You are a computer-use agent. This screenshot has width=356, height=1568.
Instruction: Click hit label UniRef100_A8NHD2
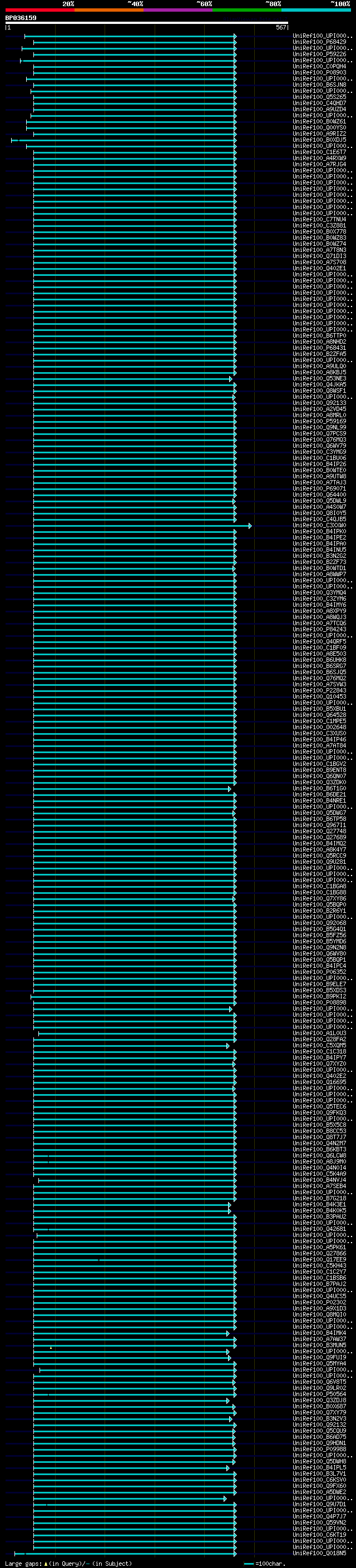(319, 342)
